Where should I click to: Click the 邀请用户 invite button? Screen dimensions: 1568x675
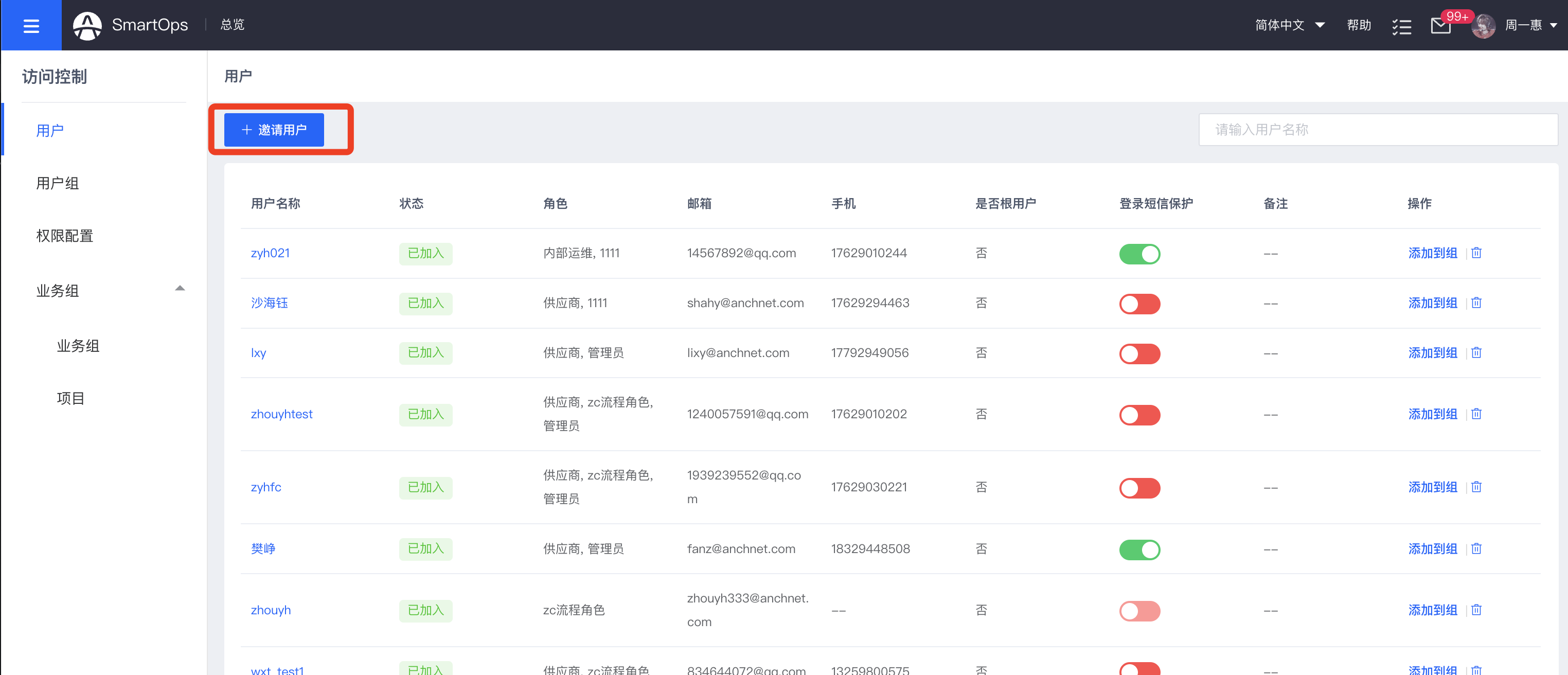point(273,129)
